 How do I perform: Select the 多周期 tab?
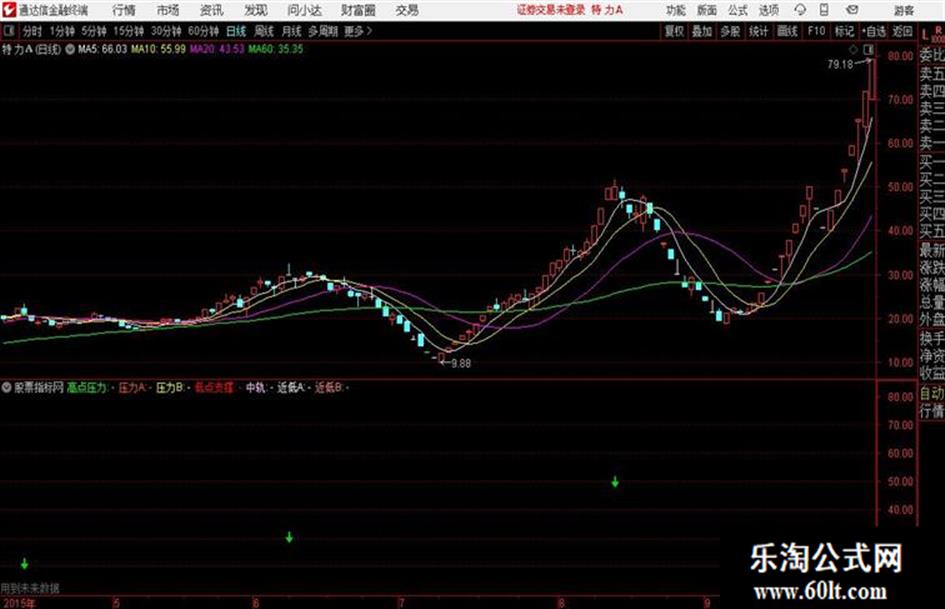point(323,31)
